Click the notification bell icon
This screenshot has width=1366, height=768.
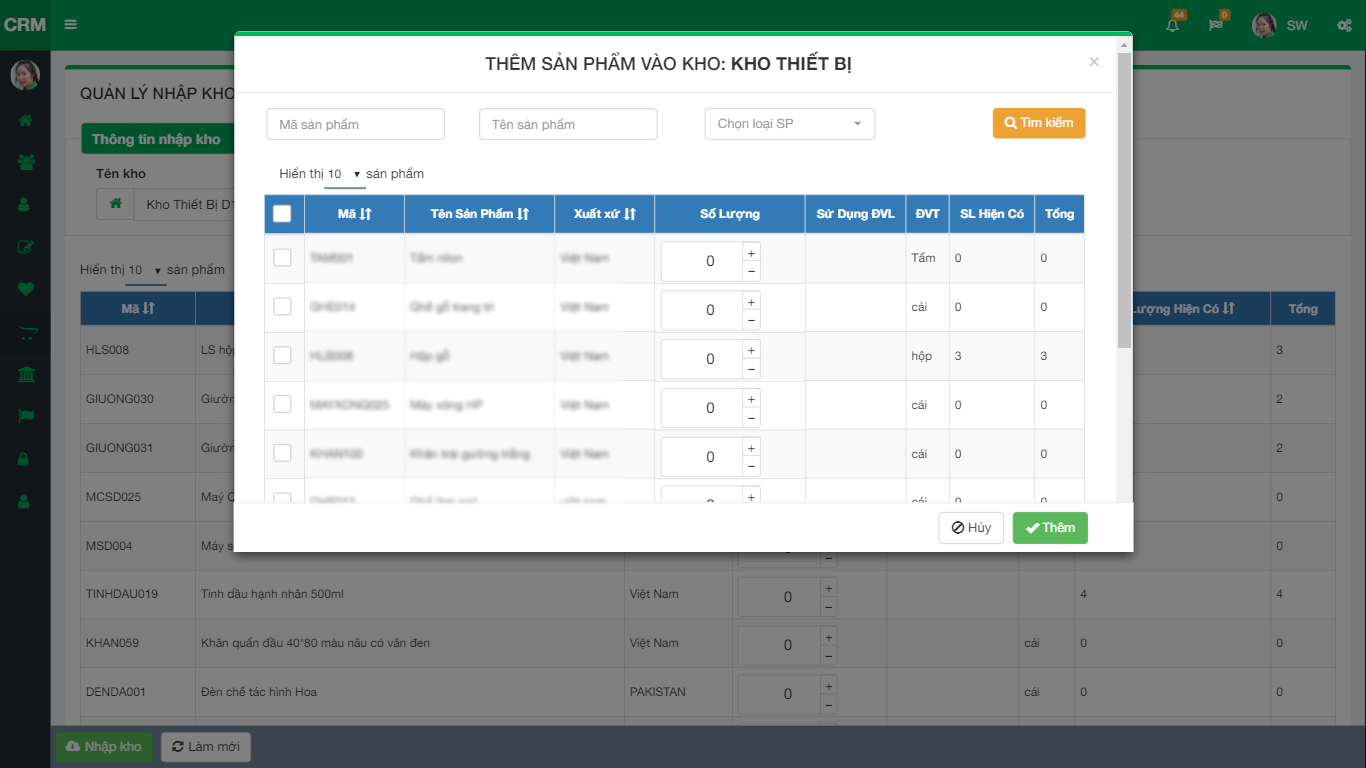(1172, 25)
